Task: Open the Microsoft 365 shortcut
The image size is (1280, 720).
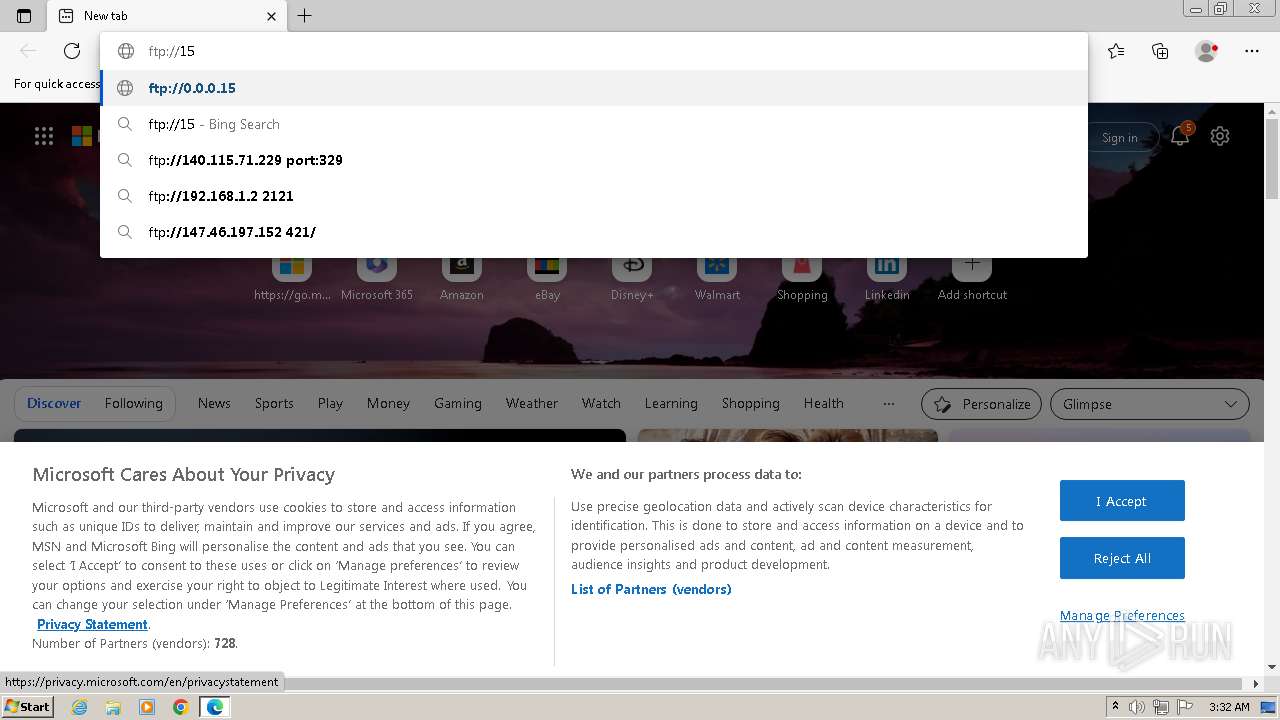Action: point(377,278)
